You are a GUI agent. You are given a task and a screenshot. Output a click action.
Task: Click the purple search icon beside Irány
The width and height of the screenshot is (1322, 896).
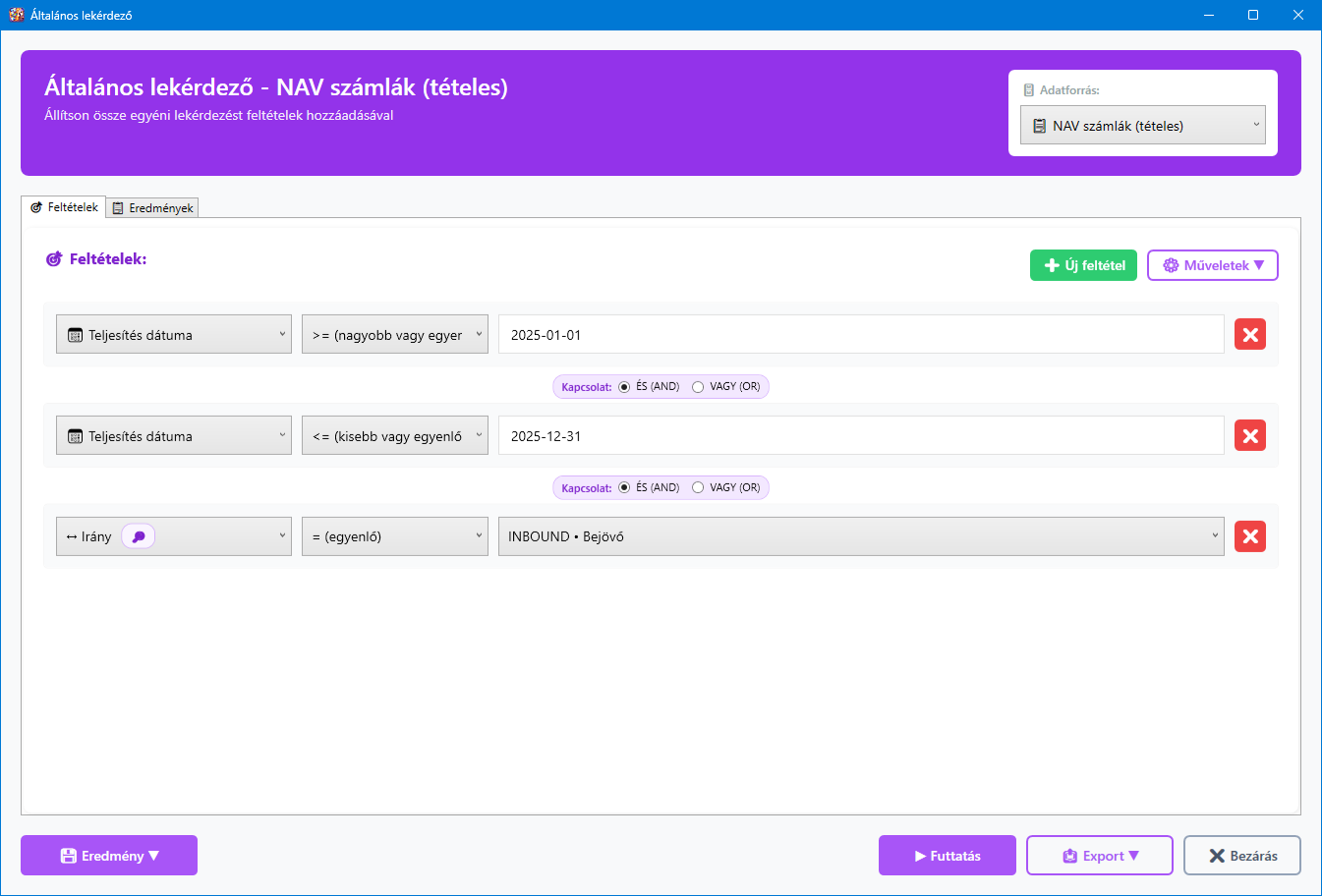click(x=139, y=536)
